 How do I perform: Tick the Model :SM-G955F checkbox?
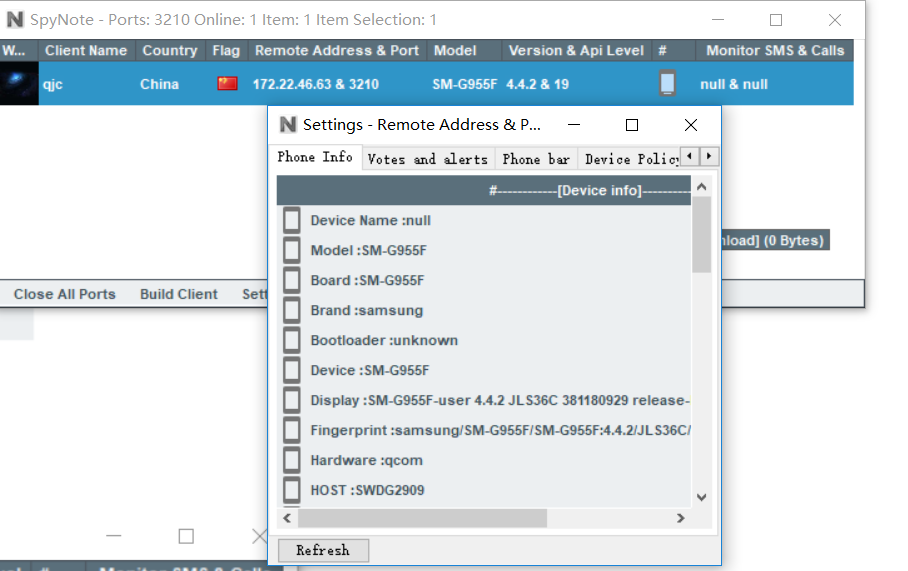292,250
